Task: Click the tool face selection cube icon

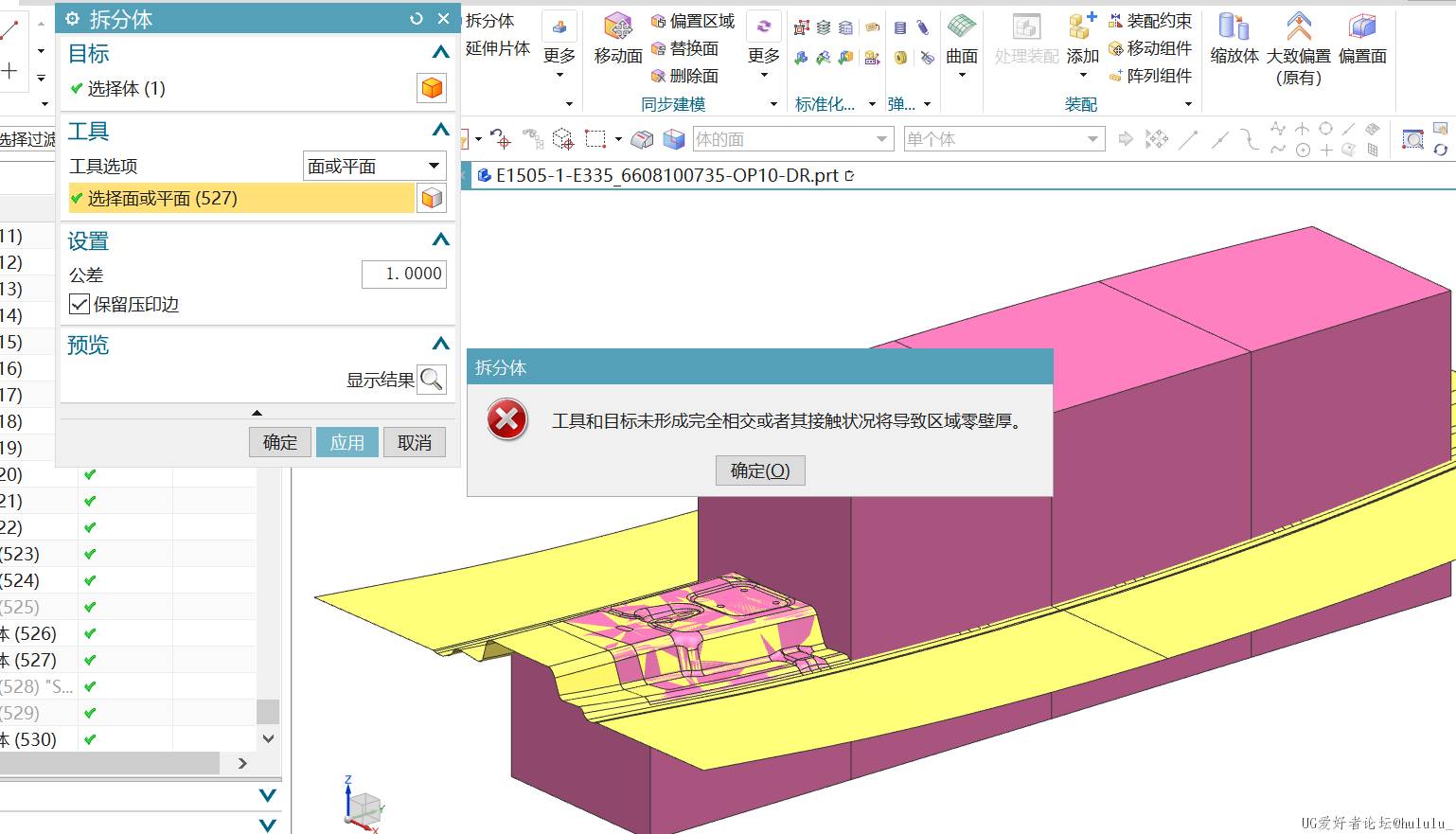Action: (x=432, y=198)
